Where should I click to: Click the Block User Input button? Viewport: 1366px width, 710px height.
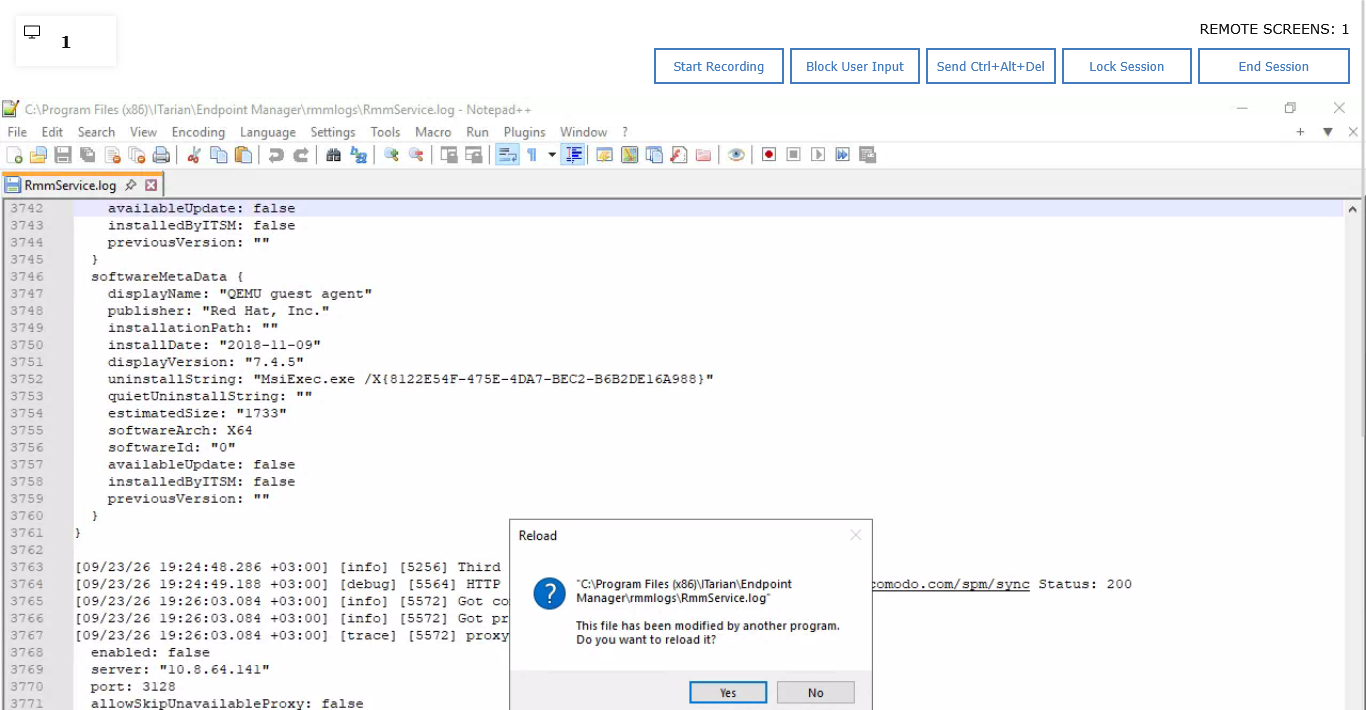pyautogui.click(x=855, y=66)
